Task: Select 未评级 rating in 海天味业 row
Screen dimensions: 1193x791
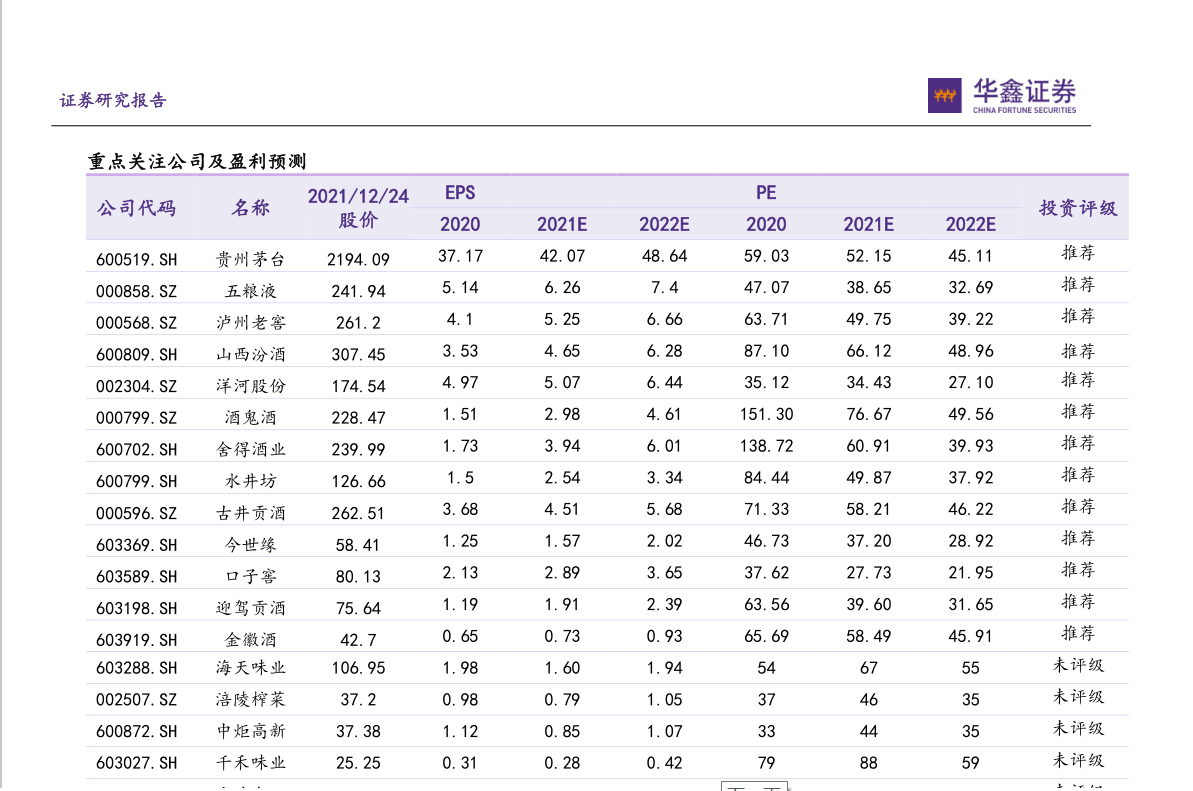Action: [x=1078, y=665]
